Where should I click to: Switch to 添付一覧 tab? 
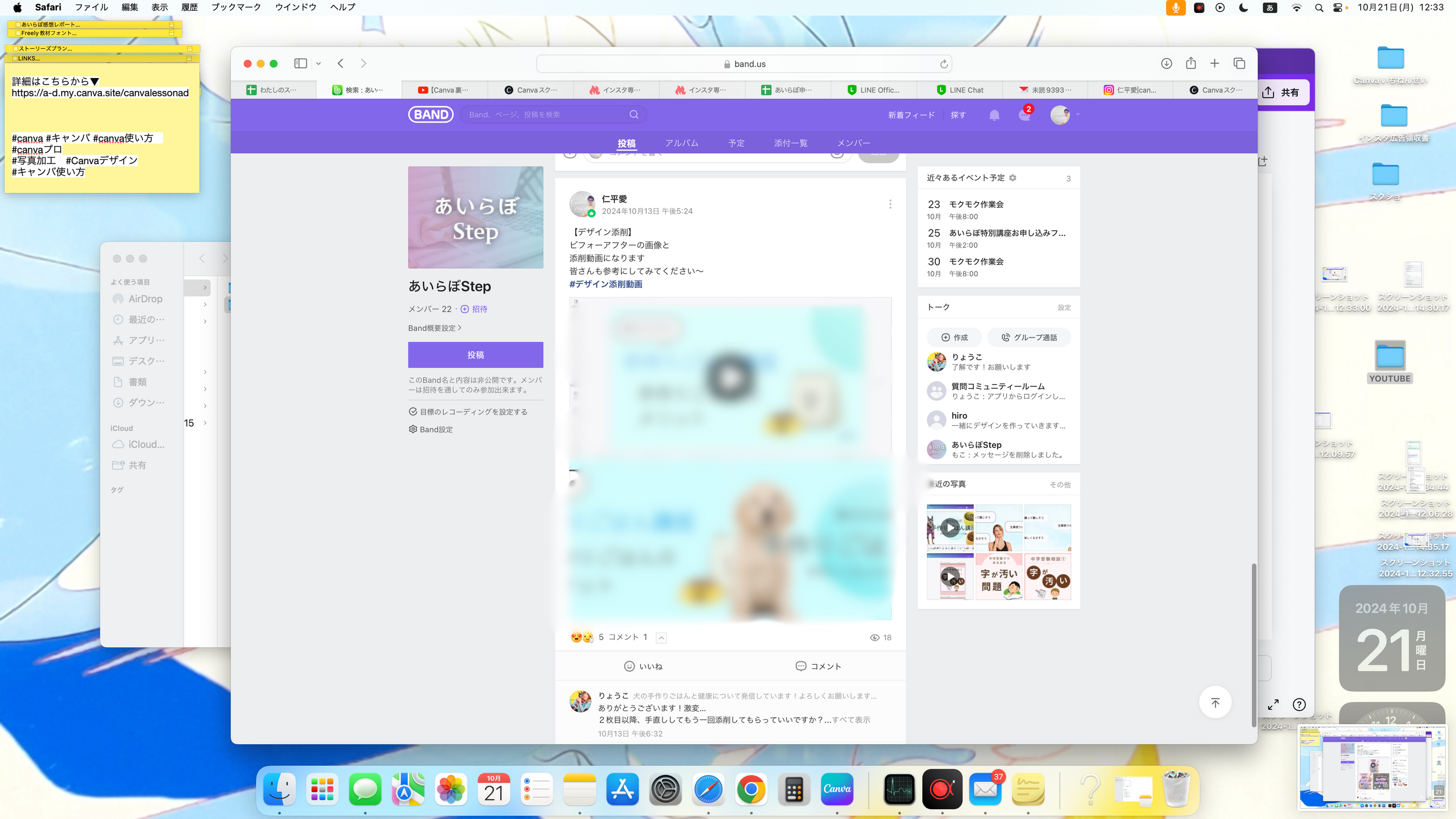791,143
